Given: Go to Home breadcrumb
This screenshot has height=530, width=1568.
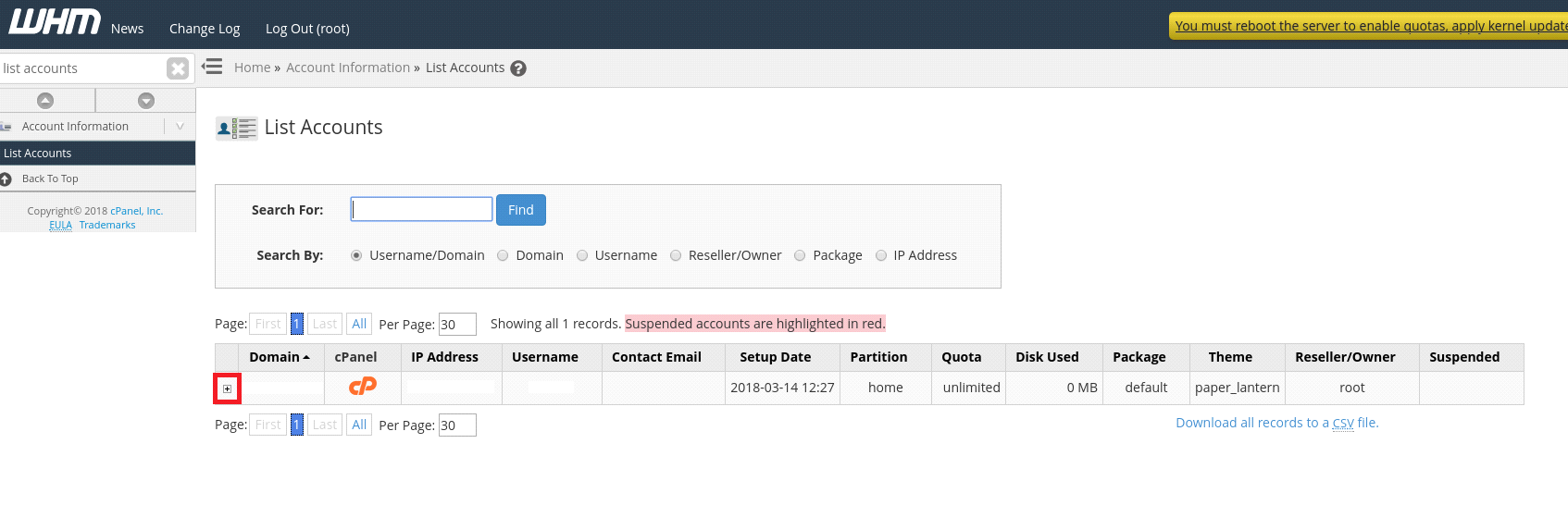Looking at the screenshot, I should coord(252,68).
